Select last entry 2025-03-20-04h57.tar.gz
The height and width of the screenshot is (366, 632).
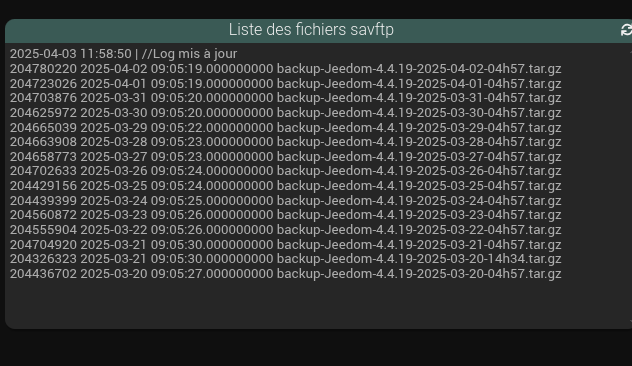(x=285, y=274)
